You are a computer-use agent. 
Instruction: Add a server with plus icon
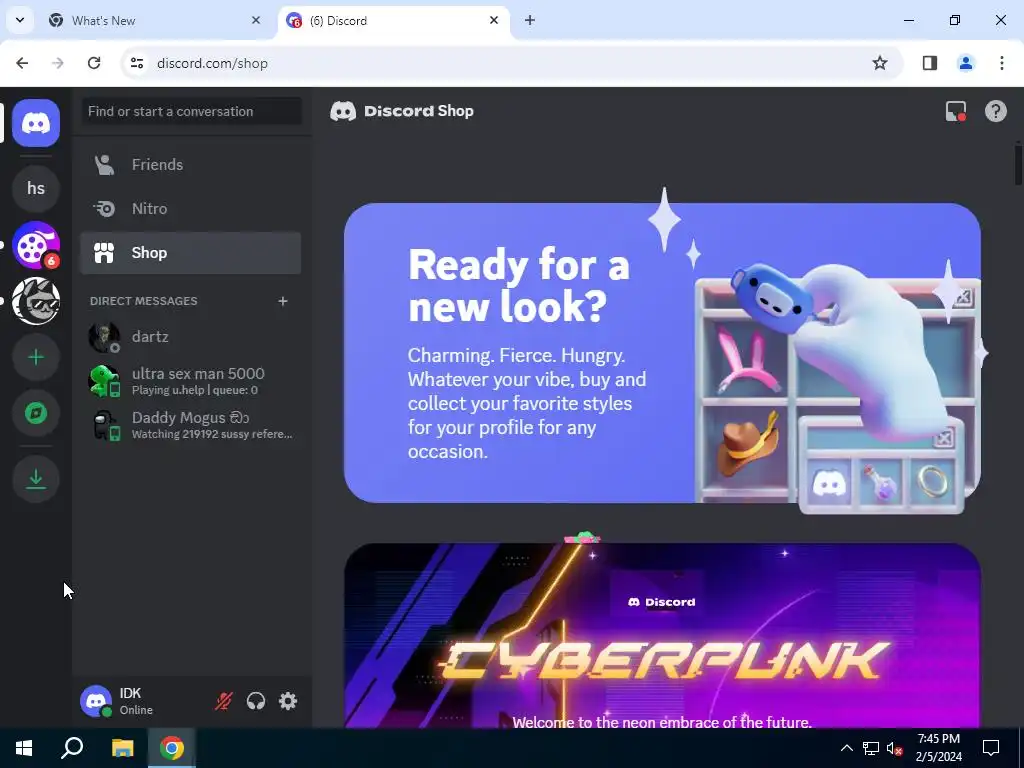[x=36, y=357]
